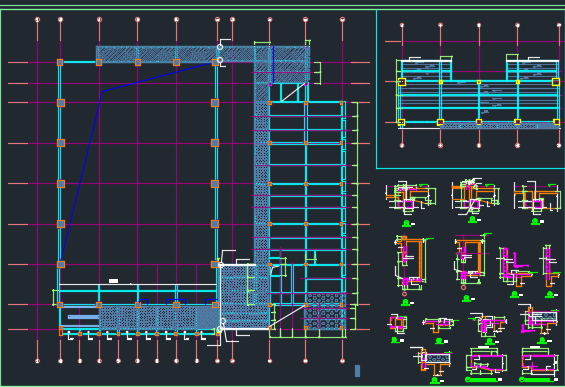Click the circular-patterned hatch block at right wing's bottom
Screen dimensions: 565x387
point(325,311)
